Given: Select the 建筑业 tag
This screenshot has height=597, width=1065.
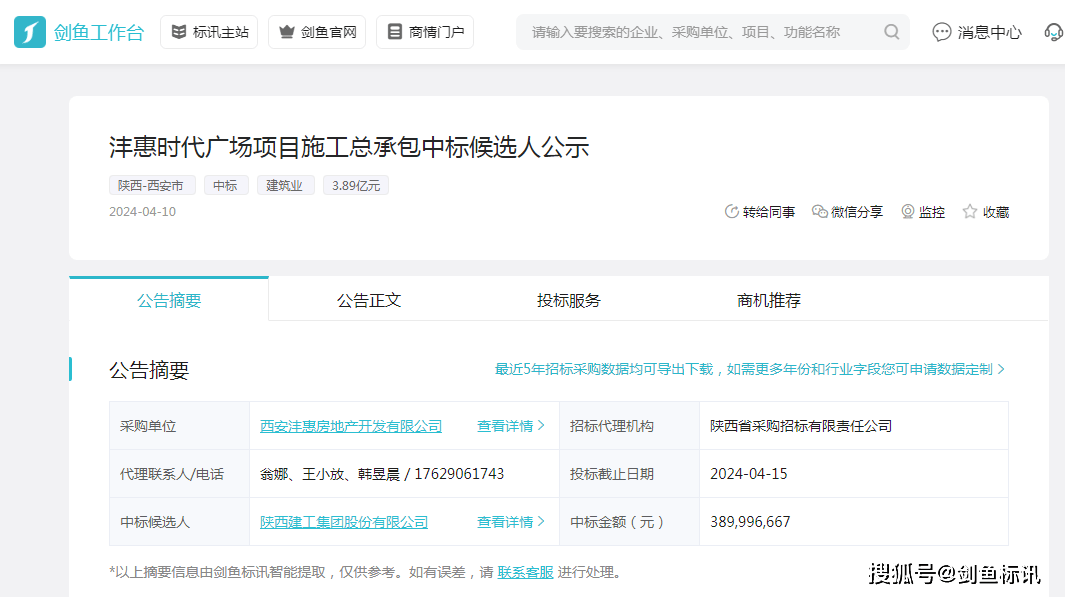Looking at the screenshot, I should [285, 185].
